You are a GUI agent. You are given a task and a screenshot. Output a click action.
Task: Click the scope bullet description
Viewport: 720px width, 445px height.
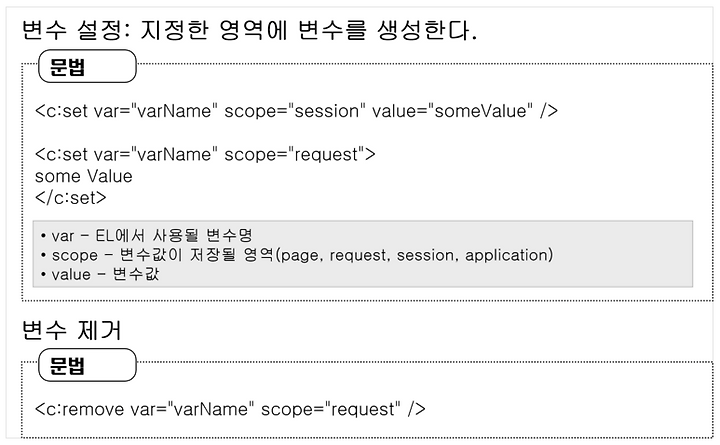click(297, 255)
